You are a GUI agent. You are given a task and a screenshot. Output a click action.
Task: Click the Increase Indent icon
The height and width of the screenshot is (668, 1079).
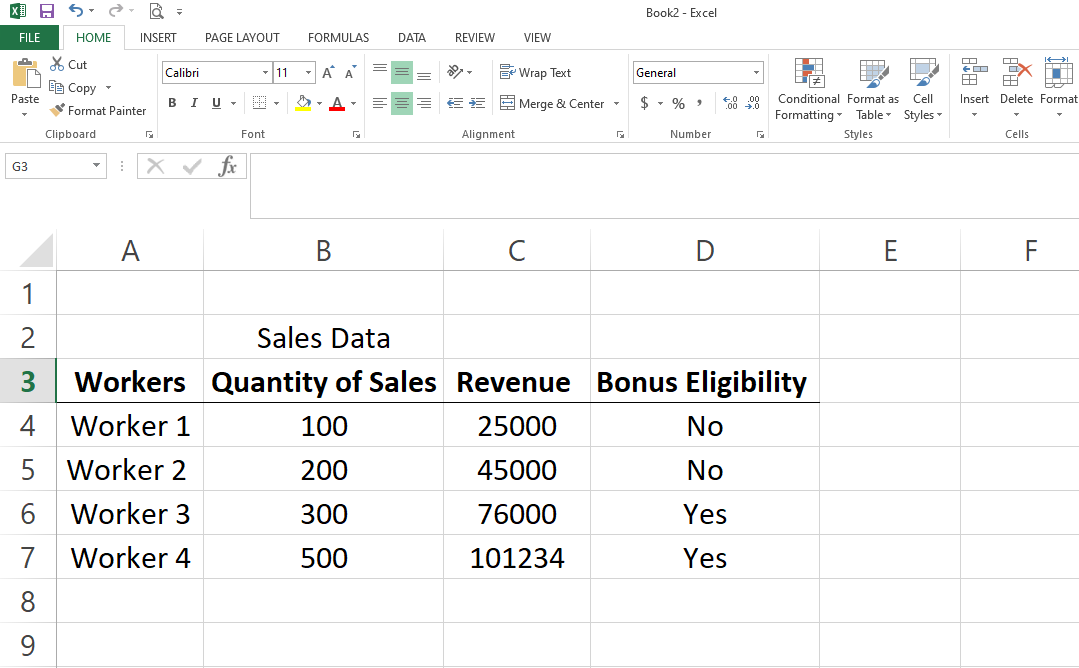pos(478,103)
